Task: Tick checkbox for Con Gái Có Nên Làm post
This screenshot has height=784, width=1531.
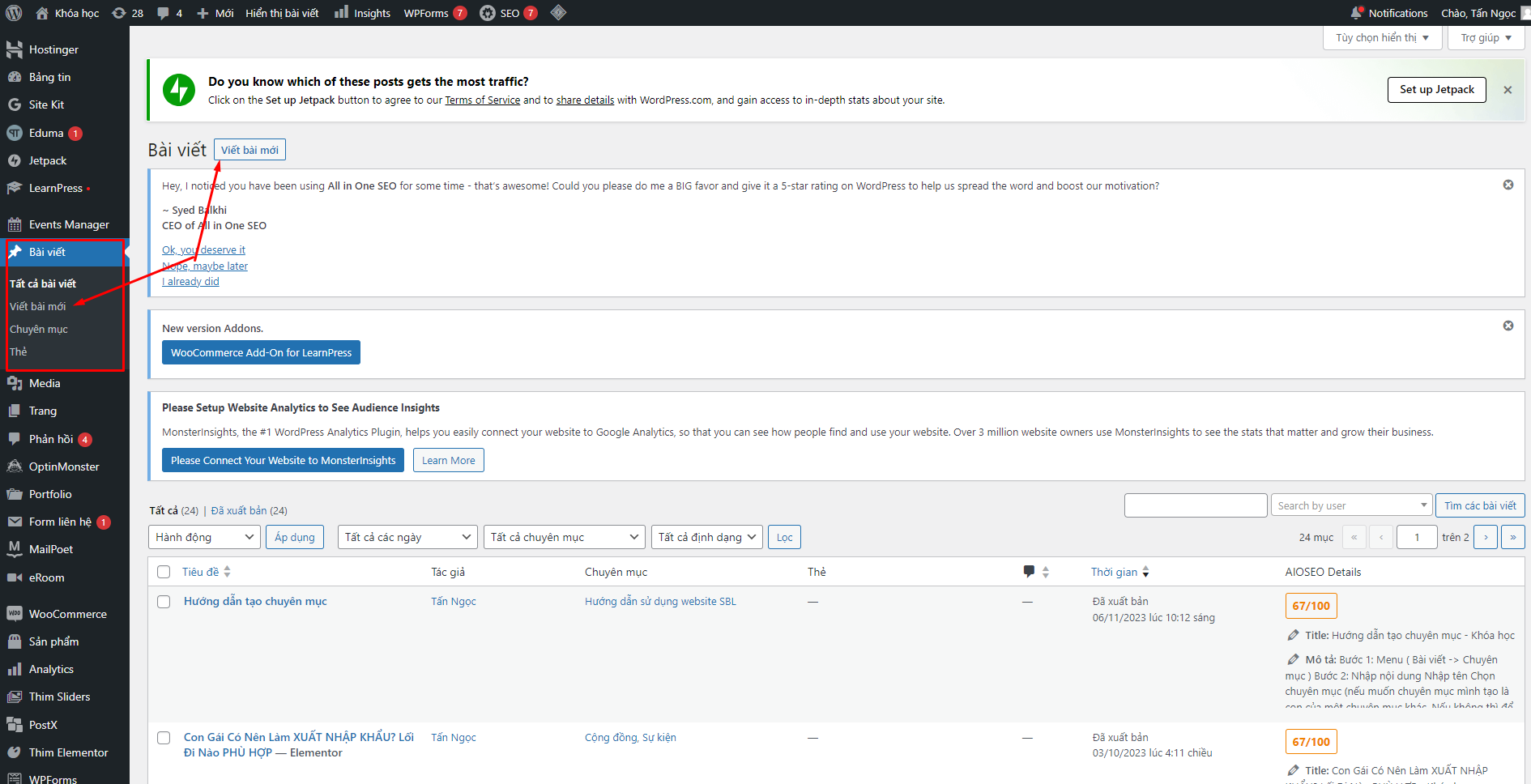Action: pos(164,738)
